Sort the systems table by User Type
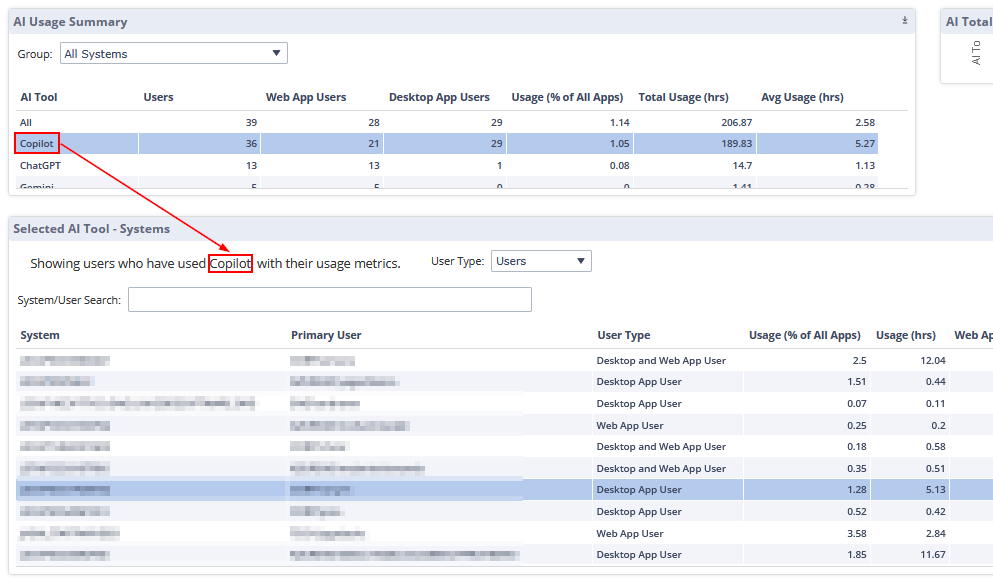The image size is (993, 584). point(624,335)
